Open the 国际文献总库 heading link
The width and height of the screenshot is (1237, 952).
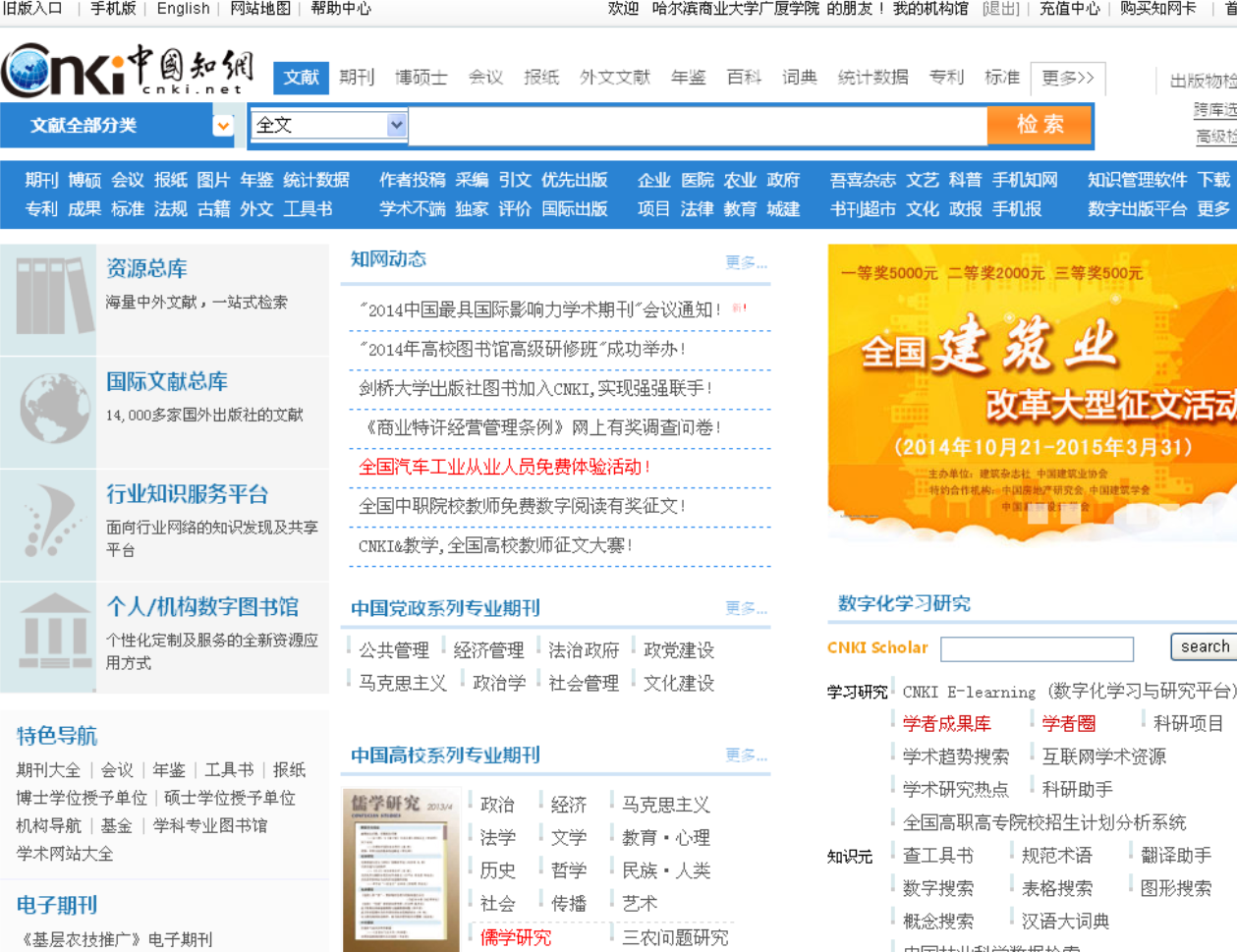[x=167, y=381]
